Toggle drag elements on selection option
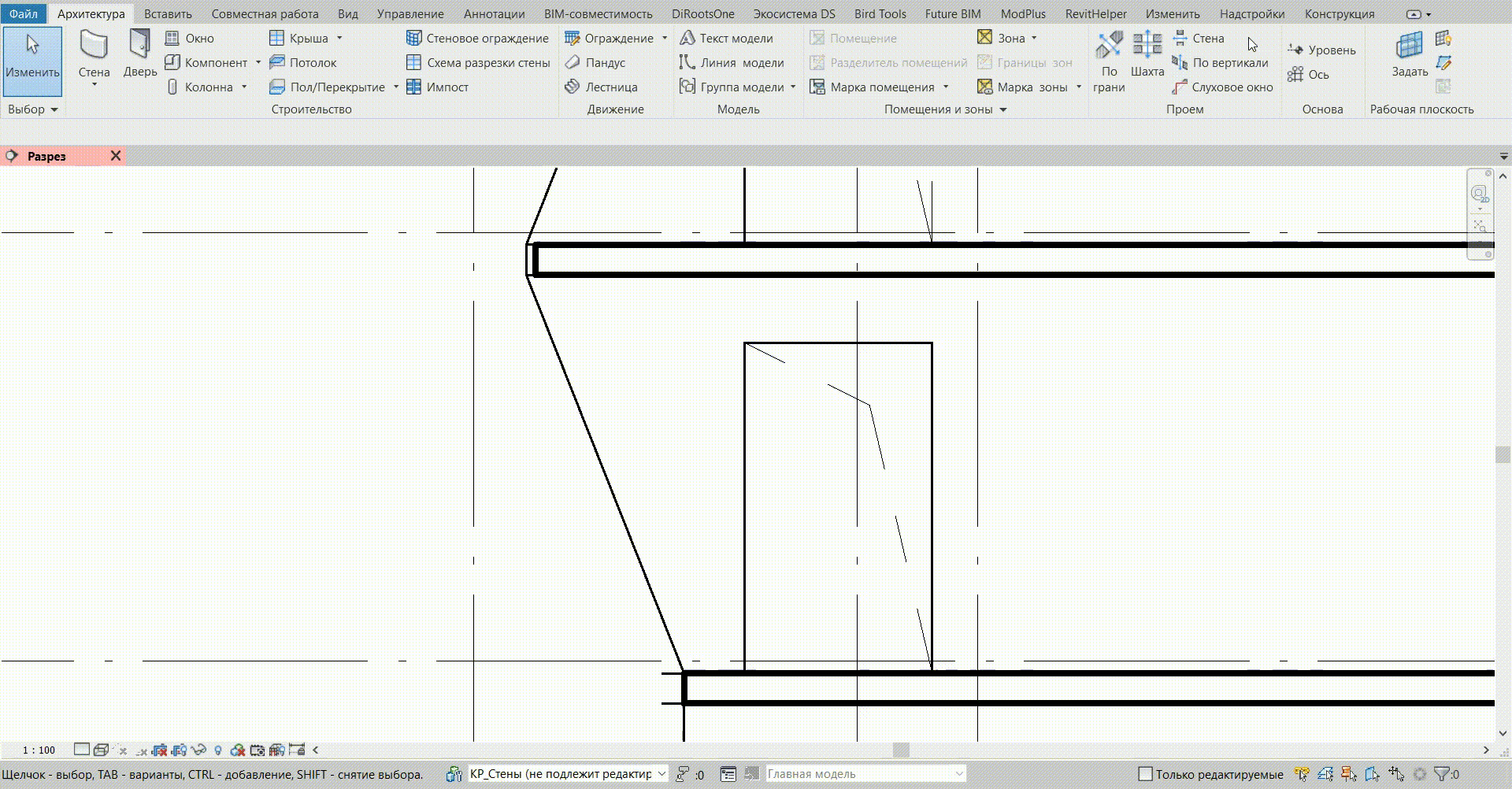1512x789 pixels. [1396, 774]
